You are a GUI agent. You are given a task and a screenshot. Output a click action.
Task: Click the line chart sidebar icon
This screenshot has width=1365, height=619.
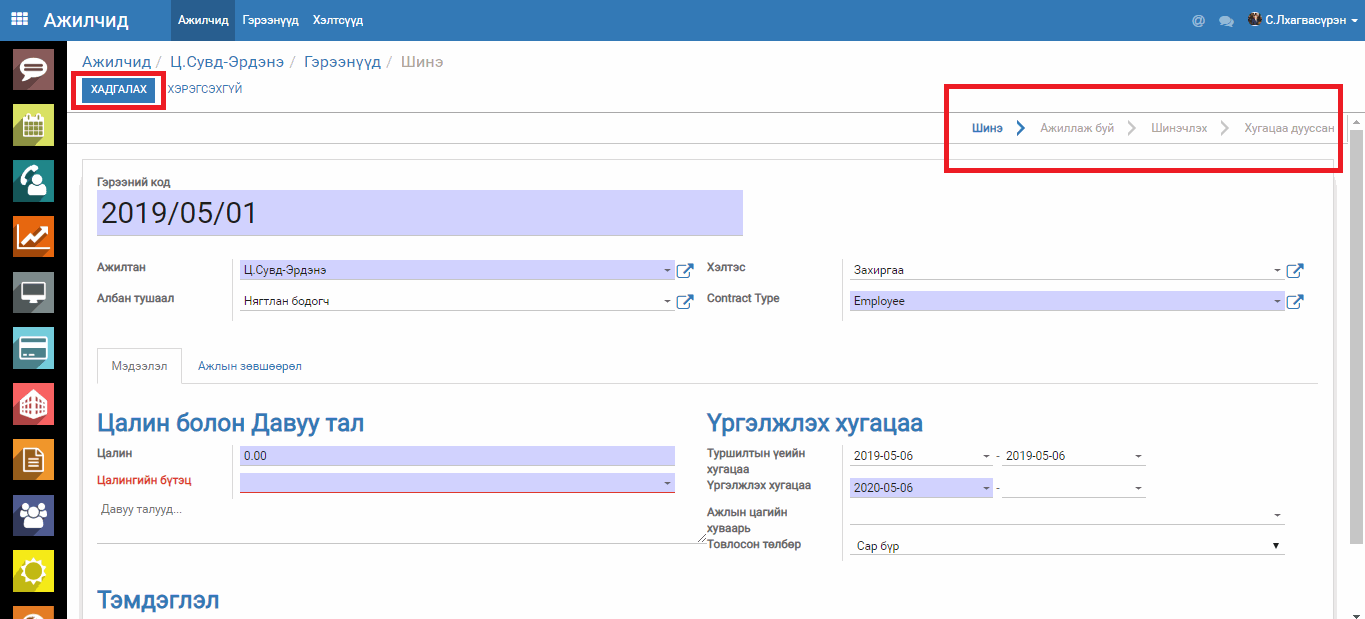[x=33, y=237]
